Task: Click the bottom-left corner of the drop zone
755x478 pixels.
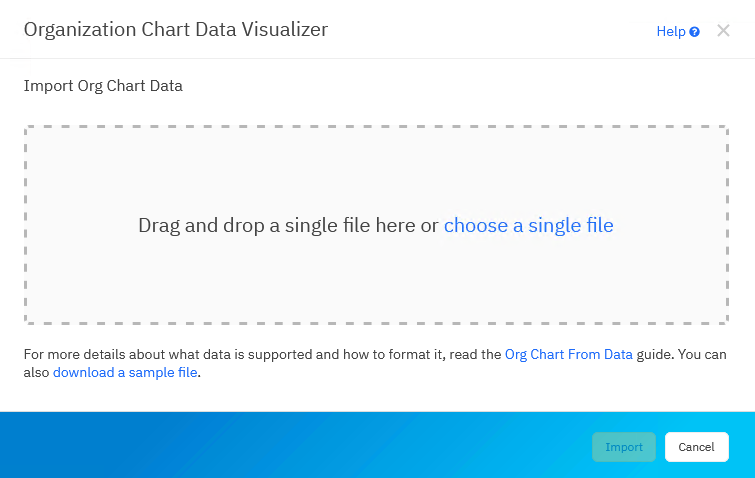Action: coord(27,321)
